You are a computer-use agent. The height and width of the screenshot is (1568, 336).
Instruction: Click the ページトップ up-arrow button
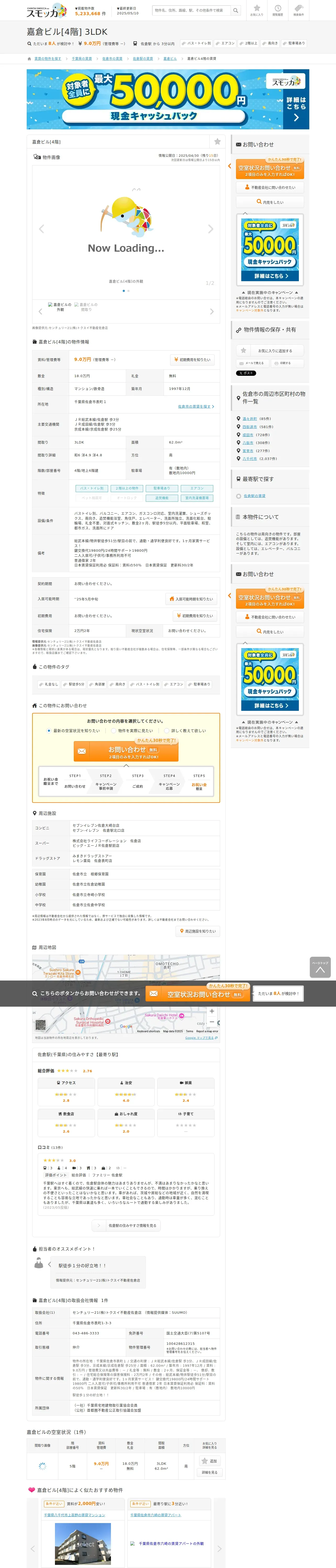320,967
